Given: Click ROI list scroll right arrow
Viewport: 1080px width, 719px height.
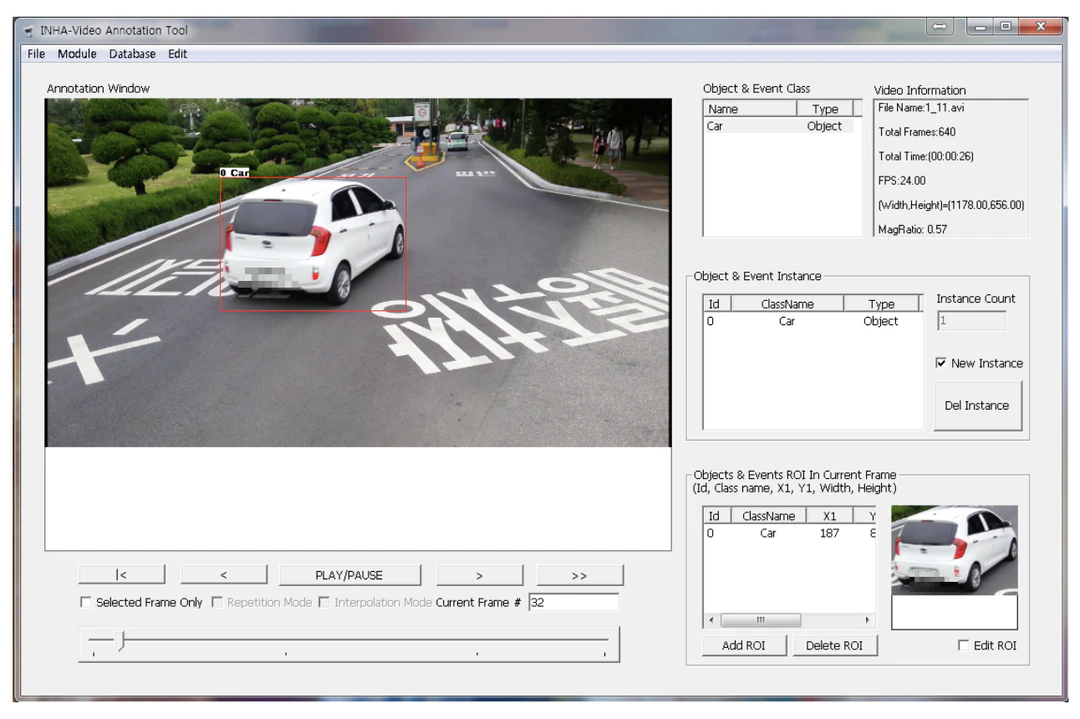Looking at the screenshot, I should pyautogui.click(x=867, y=620).
